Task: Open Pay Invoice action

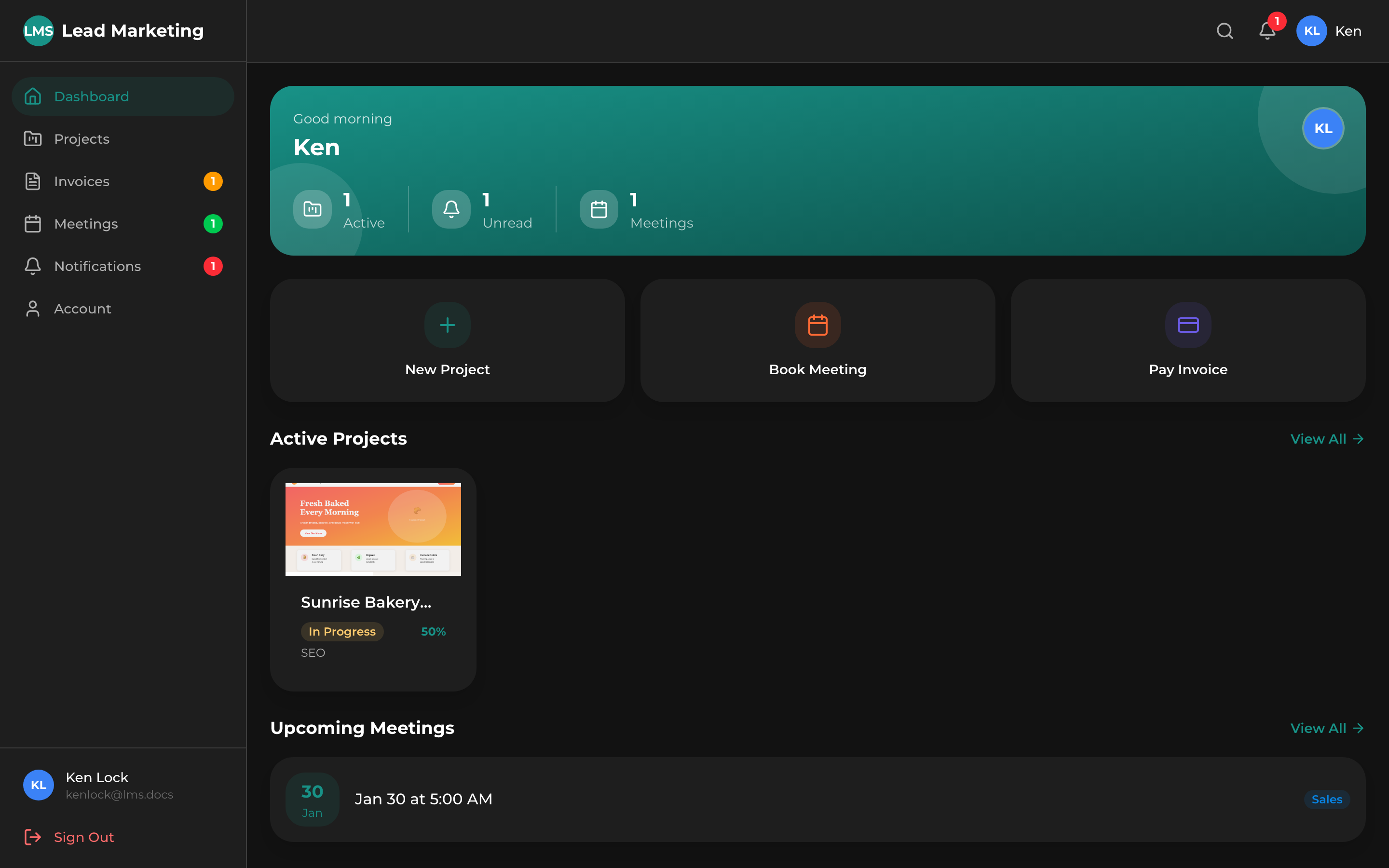Action: click(1187, 340)
